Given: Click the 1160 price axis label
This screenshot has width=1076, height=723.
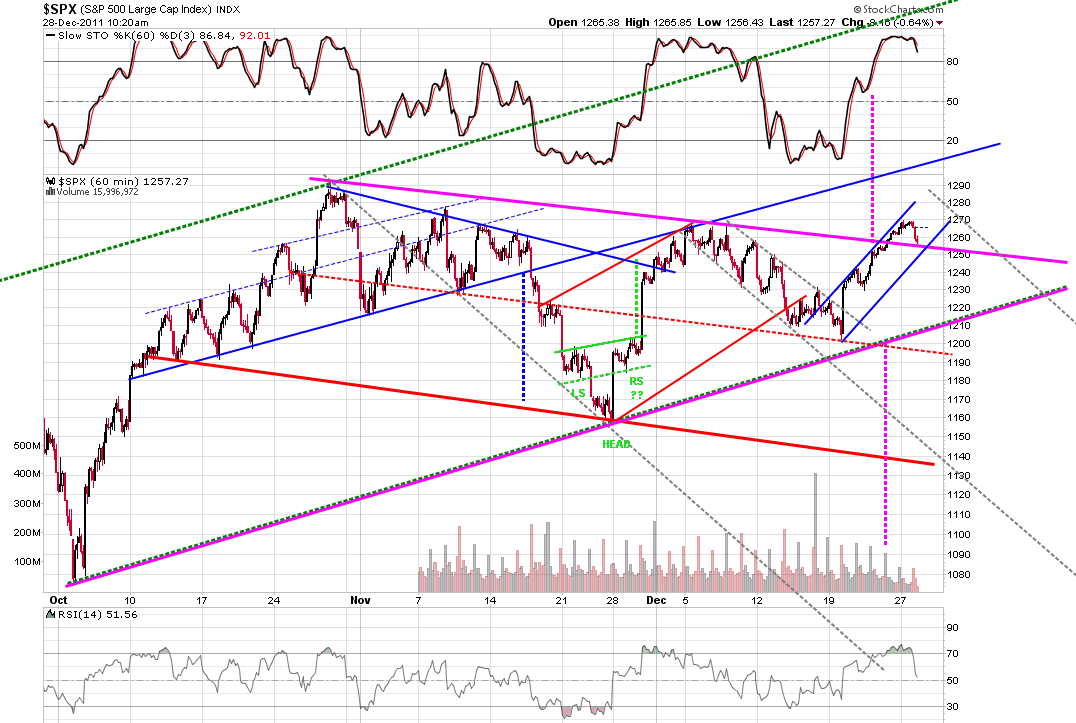Looking at the screenshot, I should point(959,418).
